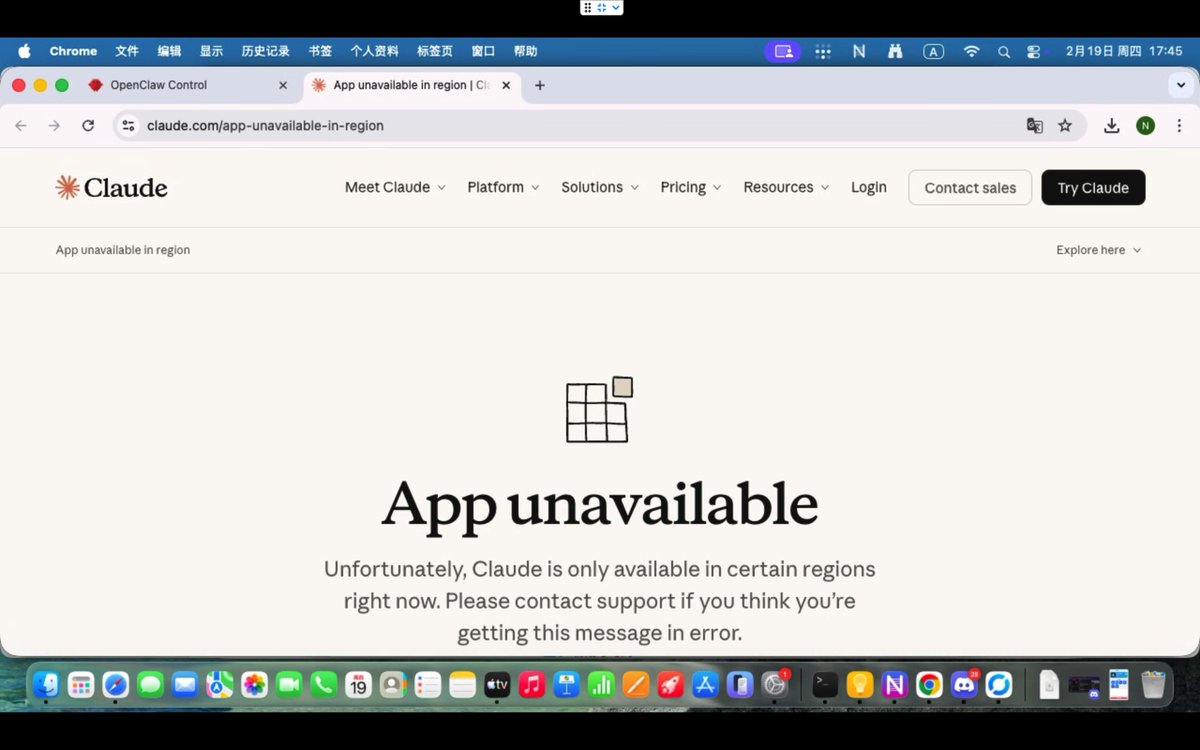
Task: Click the purple screen sharing menu bar icon
Action: click(783, 51)
